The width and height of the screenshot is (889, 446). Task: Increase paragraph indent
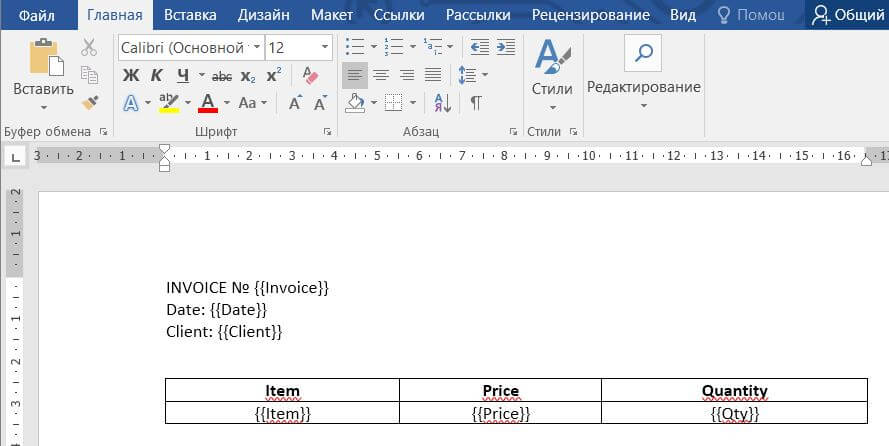[506, 47]
